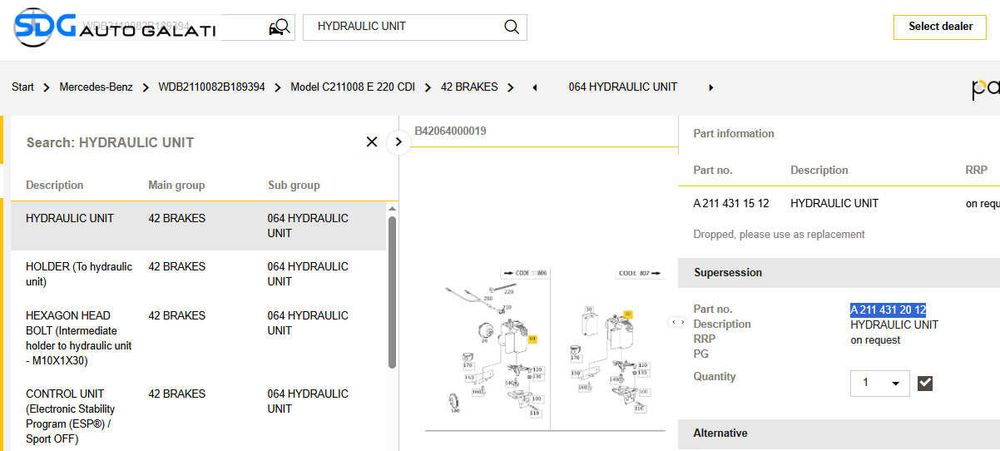
Task: Go to Start breadcrumb
Action: pyautogui.click(x=23, y=87)
